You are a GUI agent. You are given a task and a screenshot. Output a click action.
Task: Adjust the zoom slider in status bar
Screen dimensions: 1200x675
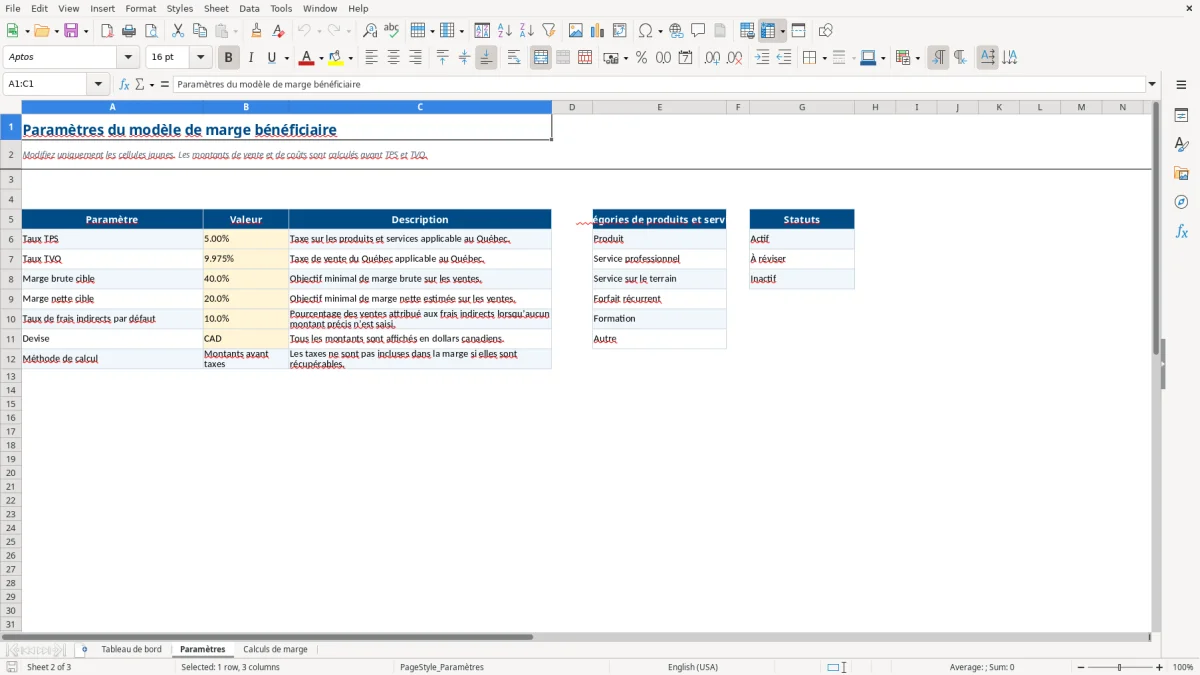[x=1120, y=667]
